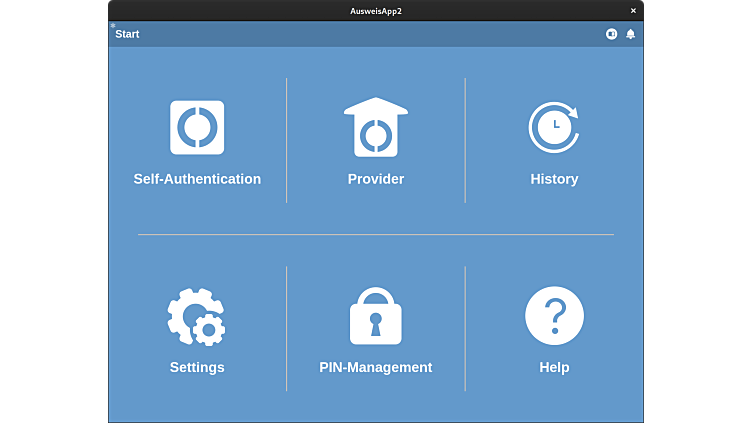Select the Provider text label
This screenshot has width=752, height=423.
[x=376, y=179]
